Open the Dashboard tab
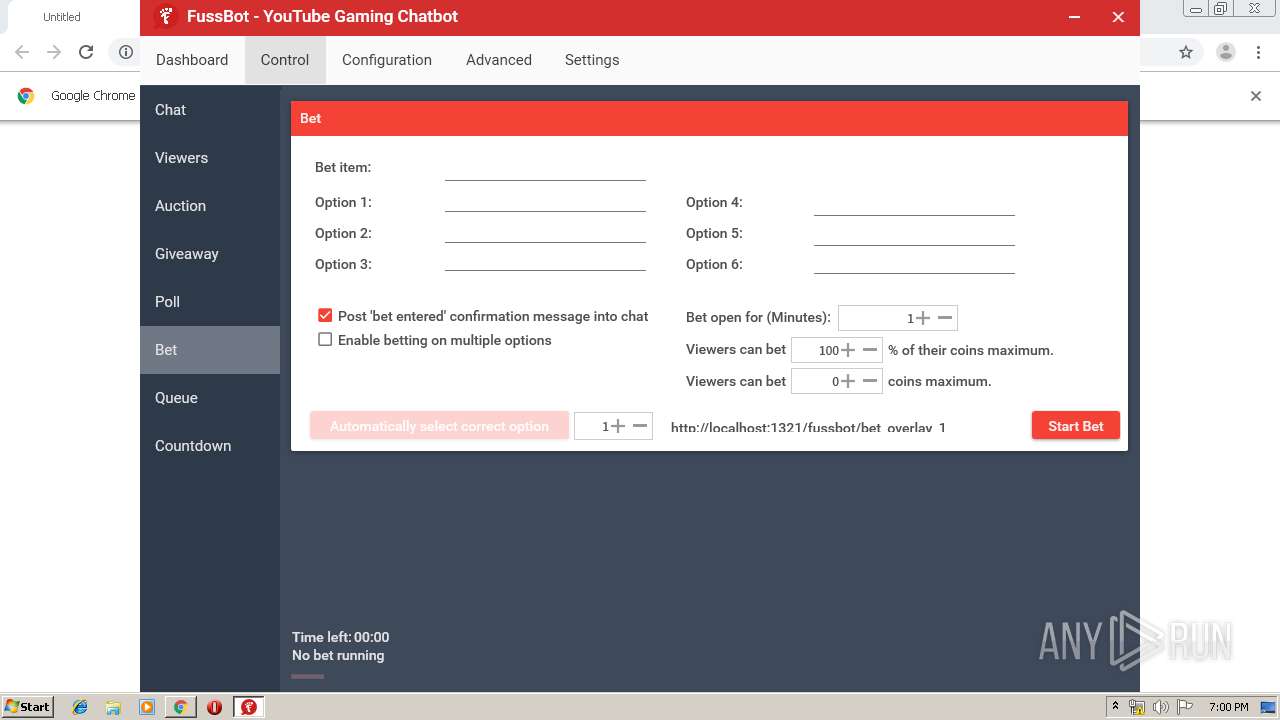The height and width of the screenshot is (720, 1280). 192,60
